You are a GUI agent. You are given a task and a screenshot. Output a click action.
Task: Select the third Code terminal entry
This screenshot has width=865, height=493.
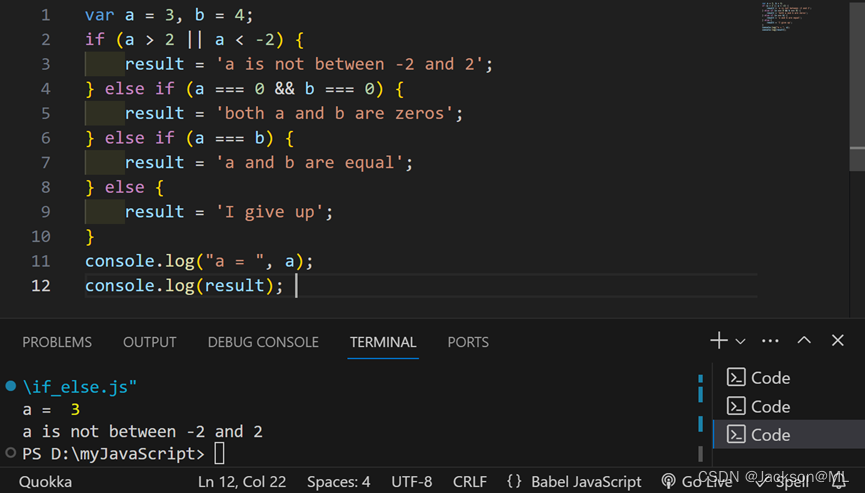point(758,435)
